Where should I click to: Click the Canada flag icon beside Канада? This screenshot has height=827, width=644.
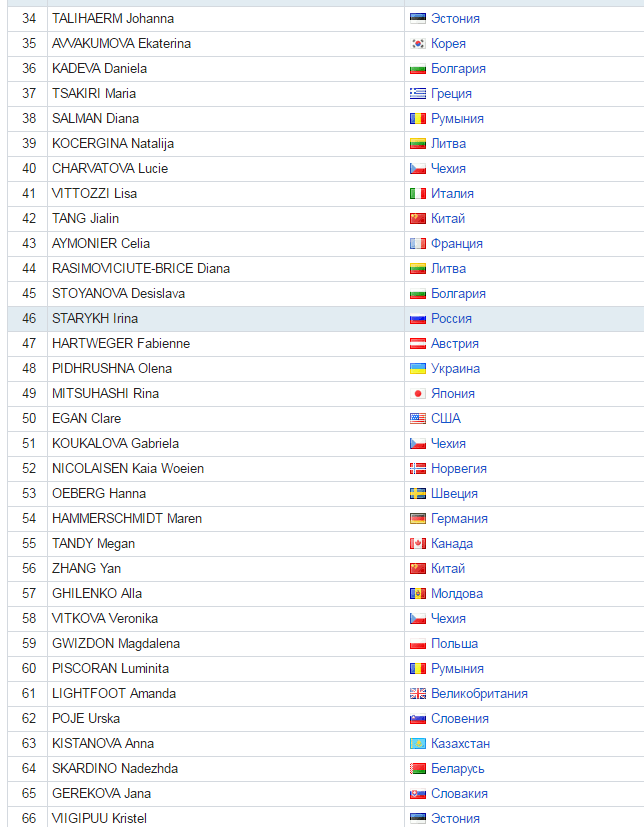click(418, 544)
